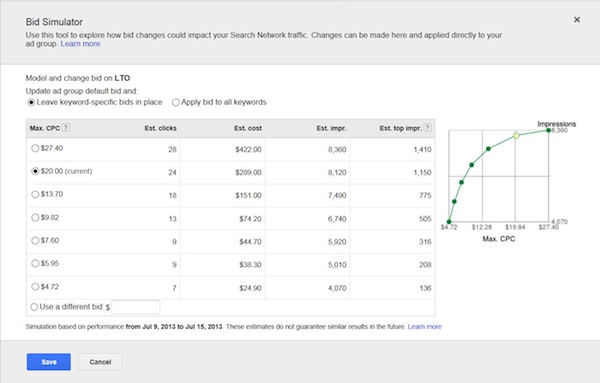This screenshot has height=383, width=600.
Task: Click the $4.72 point on impressions chart
Action: [x=449, y=222]
